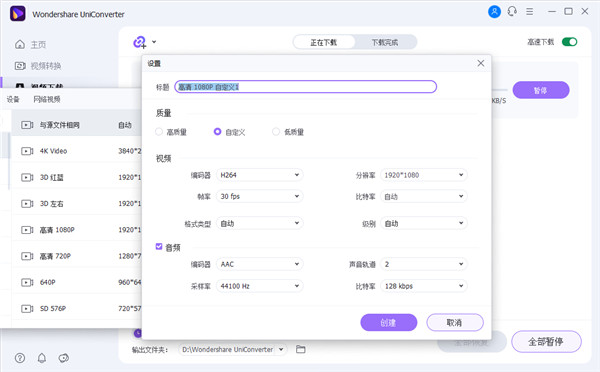Open the notification bell icon
Viewport: 600px width, 372px height.
tap(42, 358)
